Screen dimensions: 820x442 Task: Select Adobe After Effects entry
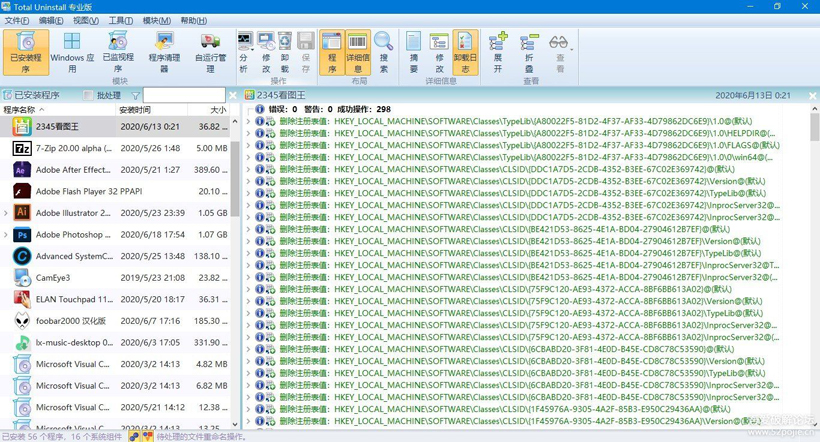[x=115, y=169]
